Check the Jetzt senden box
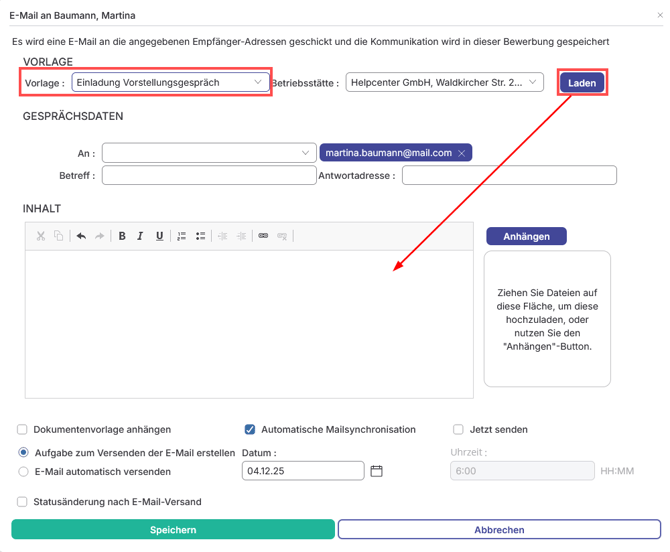The height and width of the screenshot is (552, 670). click(x=458, y=430)
